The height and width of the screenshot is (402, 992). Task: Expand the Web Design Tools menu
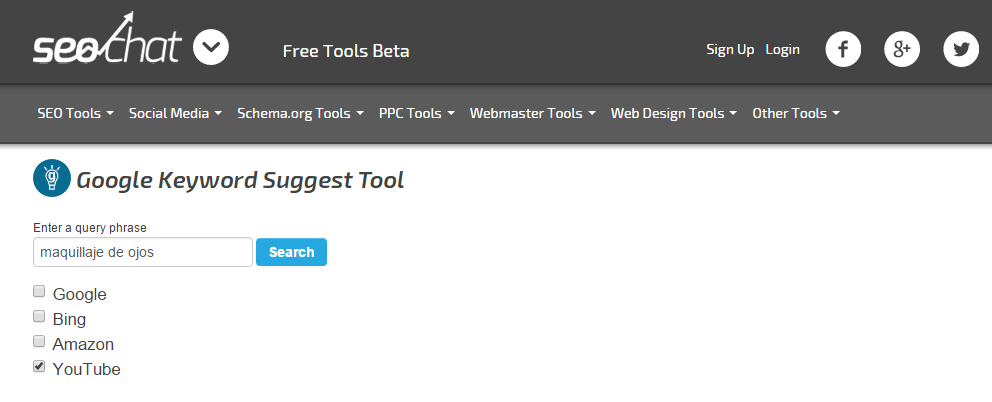pos(674,113)
